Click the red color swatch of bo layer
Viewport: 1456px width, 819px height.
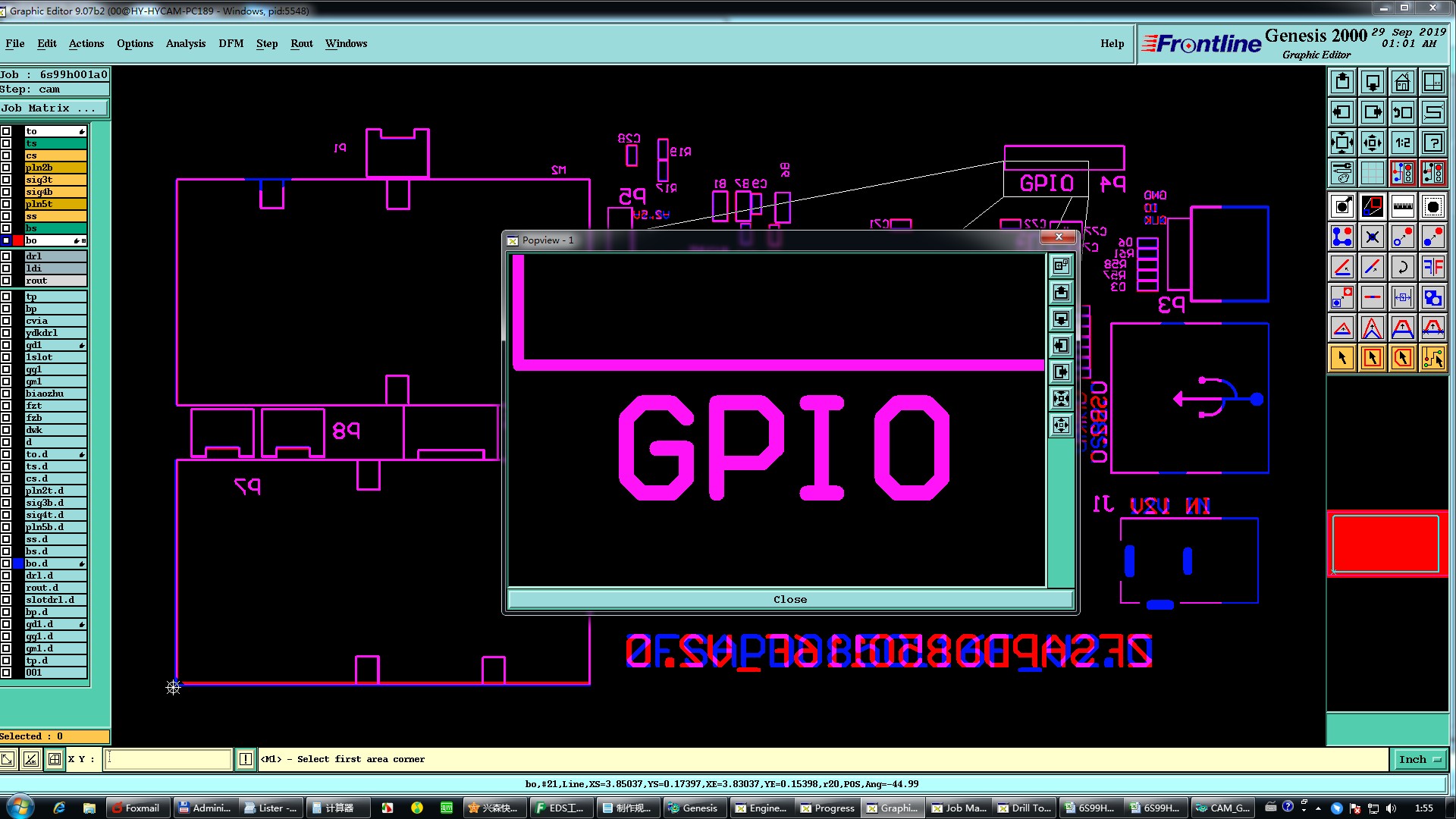coord(18,240)
